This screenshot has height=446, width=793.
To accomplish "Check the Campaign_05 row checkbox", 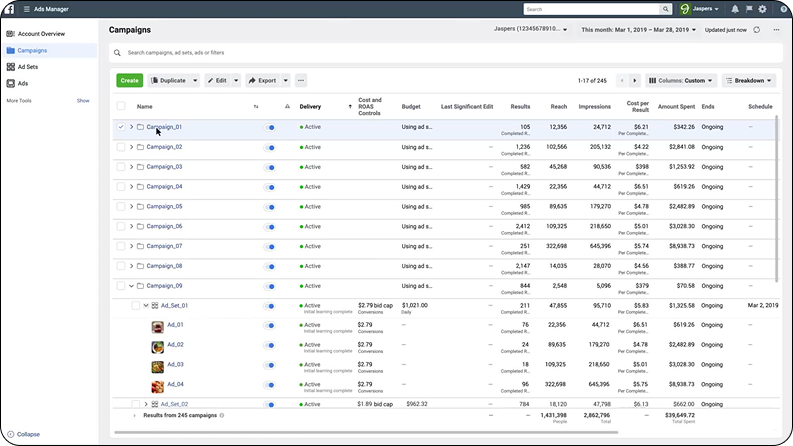I will (x=121, y=207).
